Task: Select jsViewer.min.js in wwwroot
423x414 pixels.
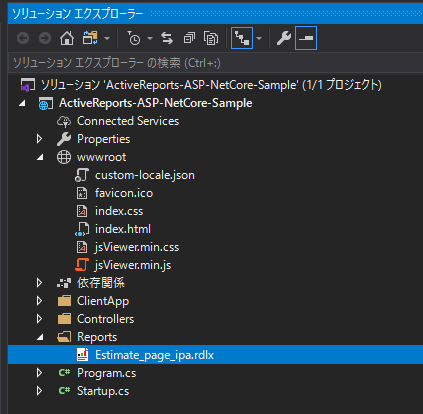Action: point(133,265)
